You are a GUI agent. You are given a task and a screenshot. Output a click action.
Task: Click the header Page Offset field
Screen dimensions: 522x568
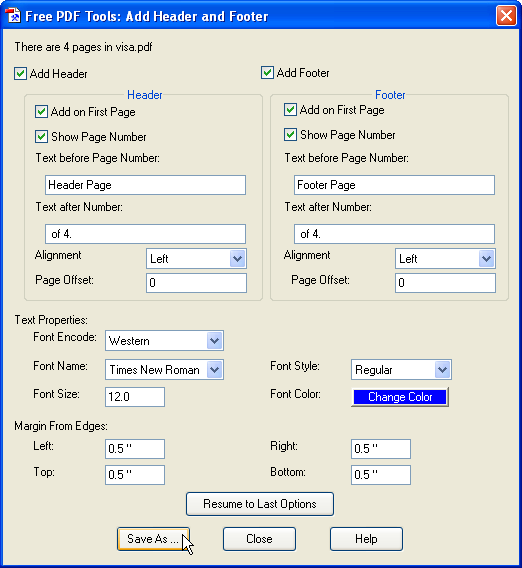click(196, 283)
